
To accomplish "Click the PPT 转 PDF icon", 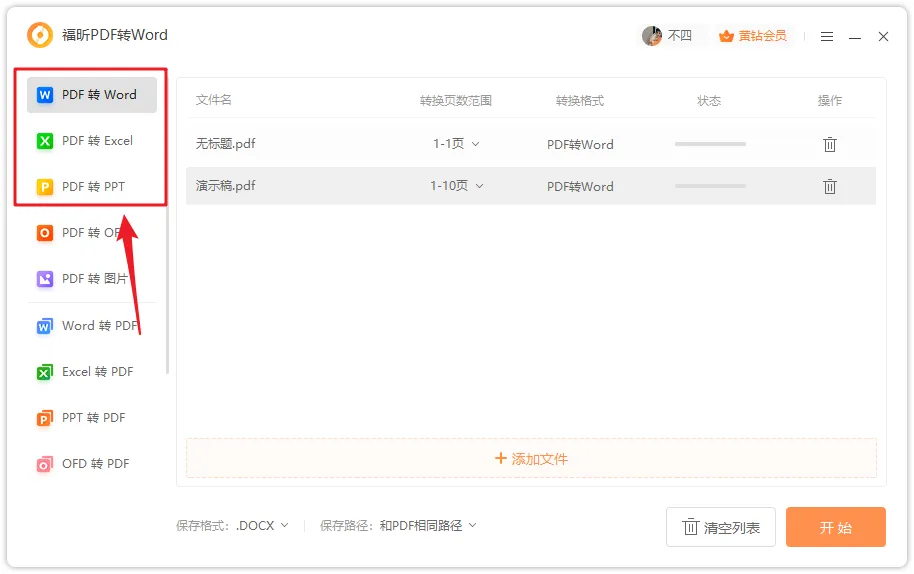I will click(x=45, y=418).
